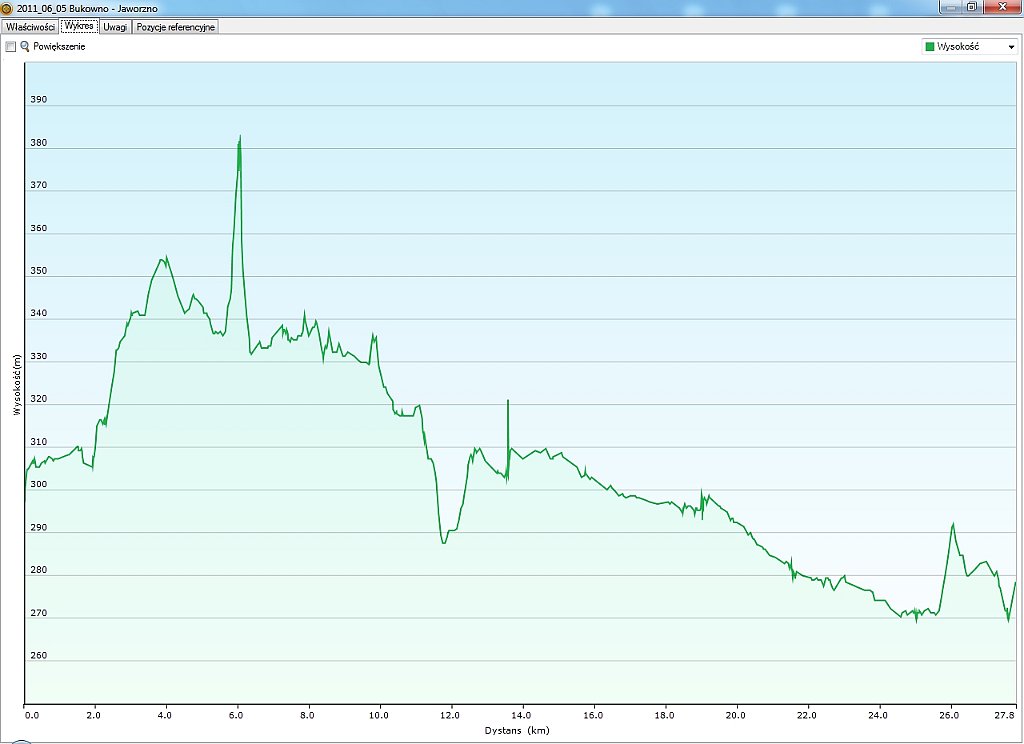Close the Bukowno - Jaworzno window
Viewport: 1024px width, 744px height.
(1001, 7)
